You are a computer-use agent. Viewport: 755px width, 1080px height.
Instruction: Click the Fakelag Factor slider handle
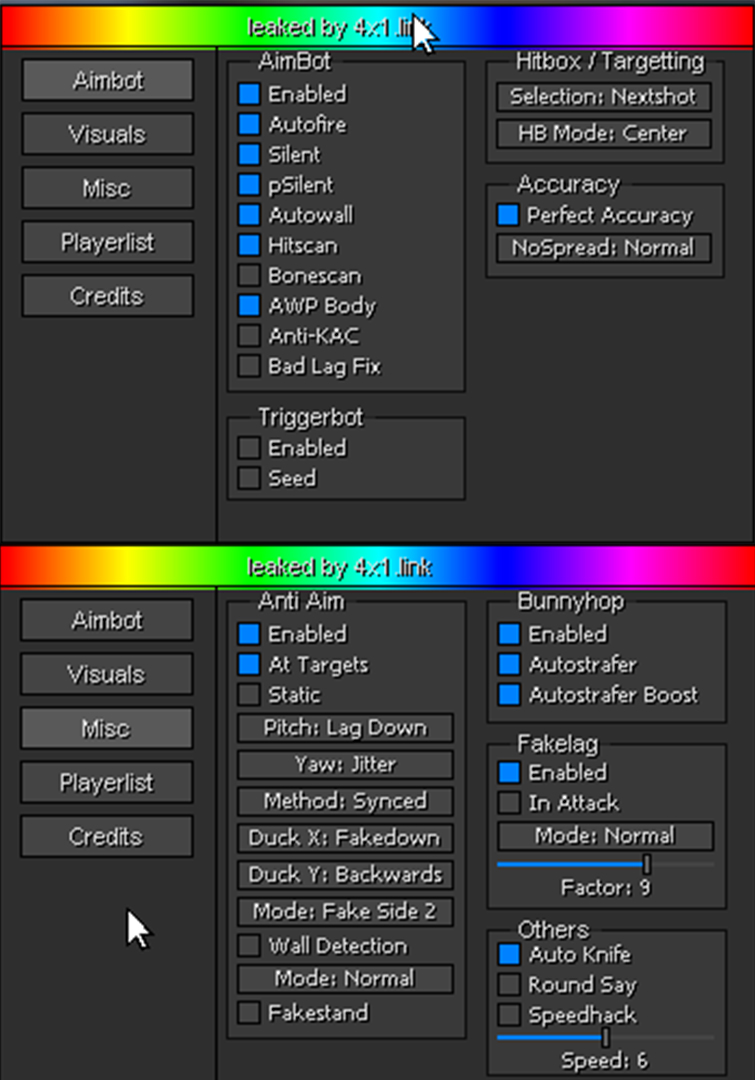pyautogui.click(x=647, y=864)
